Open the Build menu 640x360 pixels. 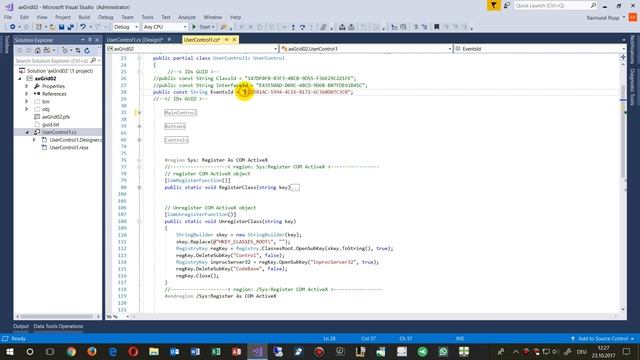click(84, 17)
